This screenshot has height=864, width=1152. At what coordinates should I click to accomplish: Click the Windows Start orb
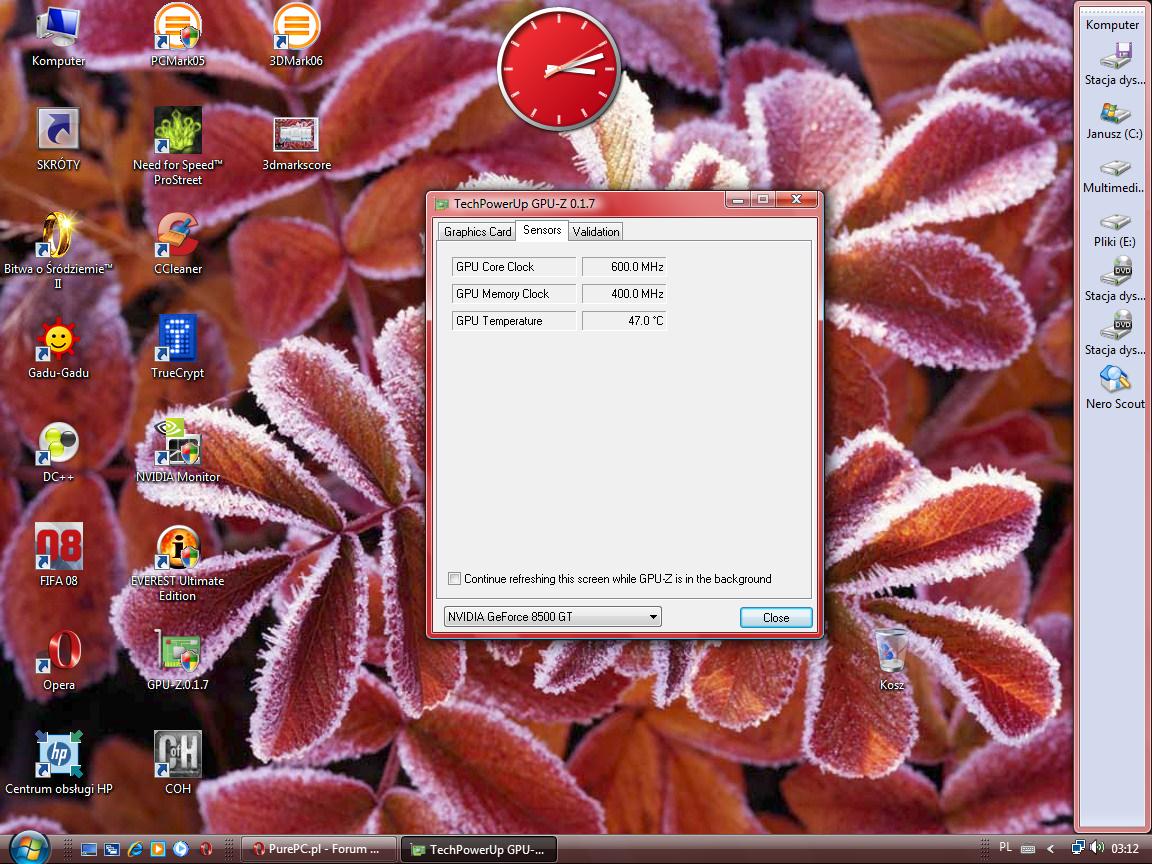click(x=29, y=848)
